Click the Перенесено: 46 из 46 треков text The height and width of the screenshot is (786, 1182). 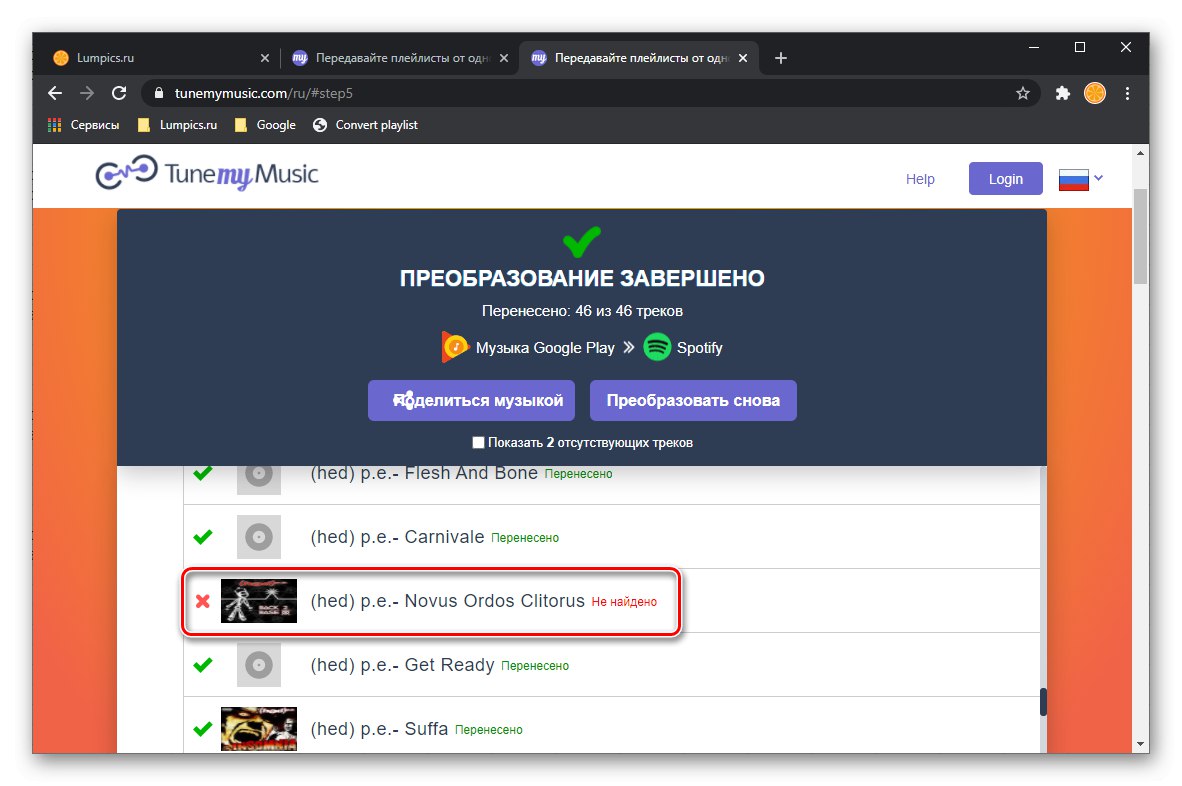click(x=582, y=310)
